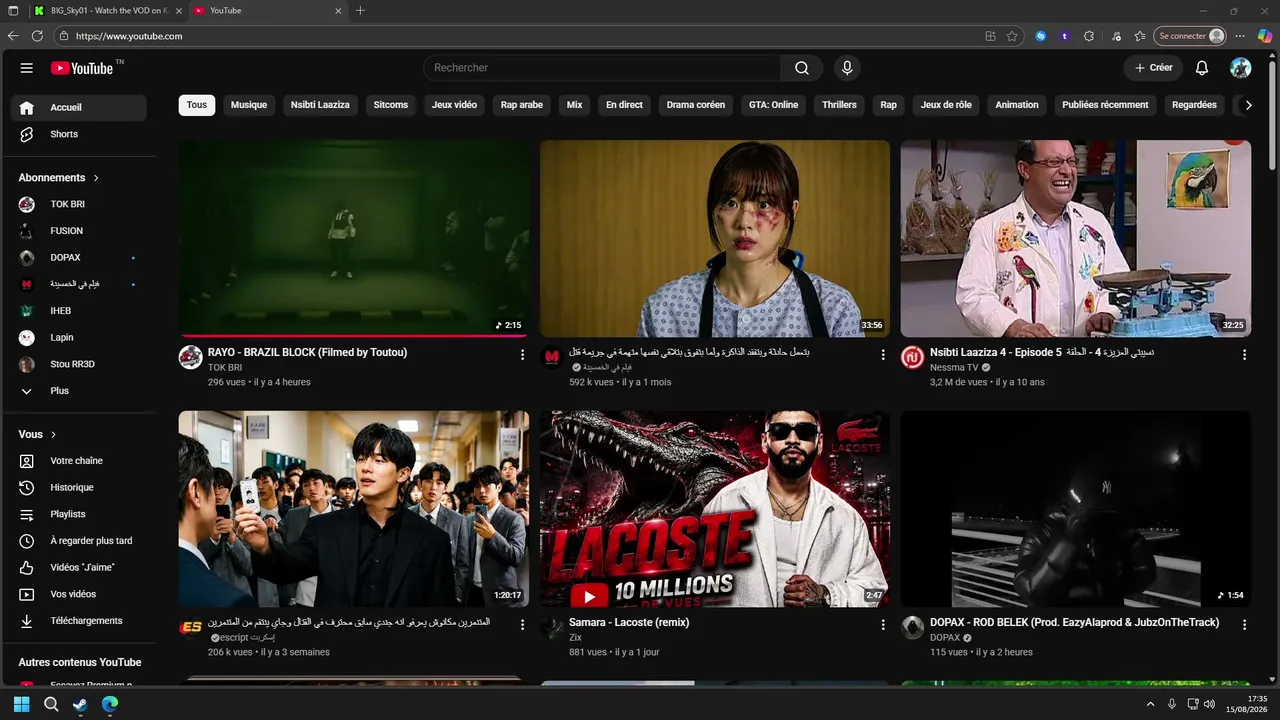The image size is (1280, 720).
Task: Play the Nsibti Laaziza 4 Episode 5 thumbnail
Action: [x=1075, y=238]
